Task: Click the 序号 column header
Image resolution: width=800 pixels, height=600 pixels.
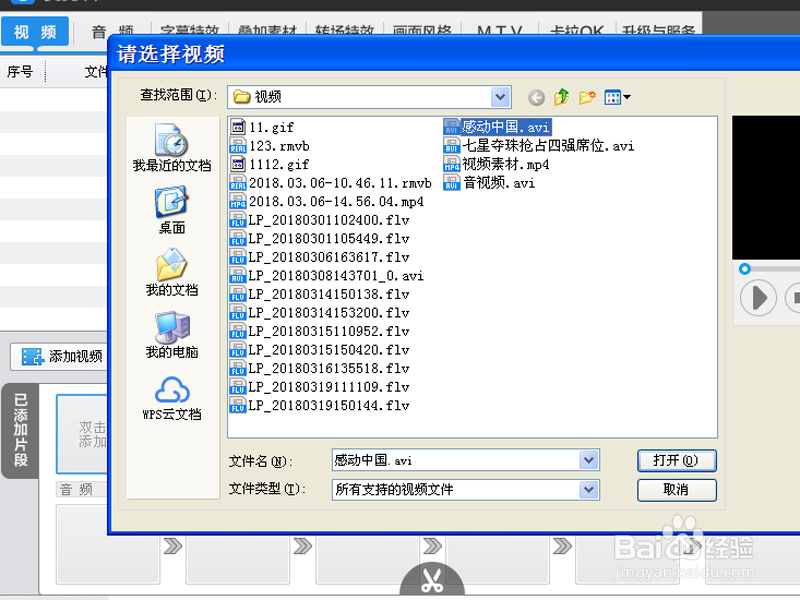Action: tap(20, 72)
